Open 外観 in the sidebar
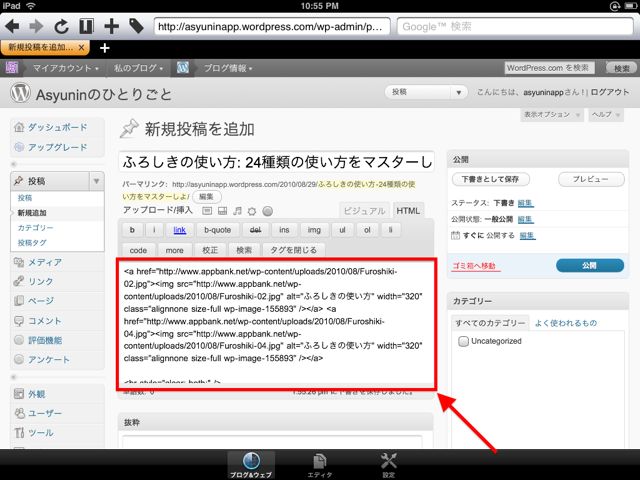 [x=36, y=394]
